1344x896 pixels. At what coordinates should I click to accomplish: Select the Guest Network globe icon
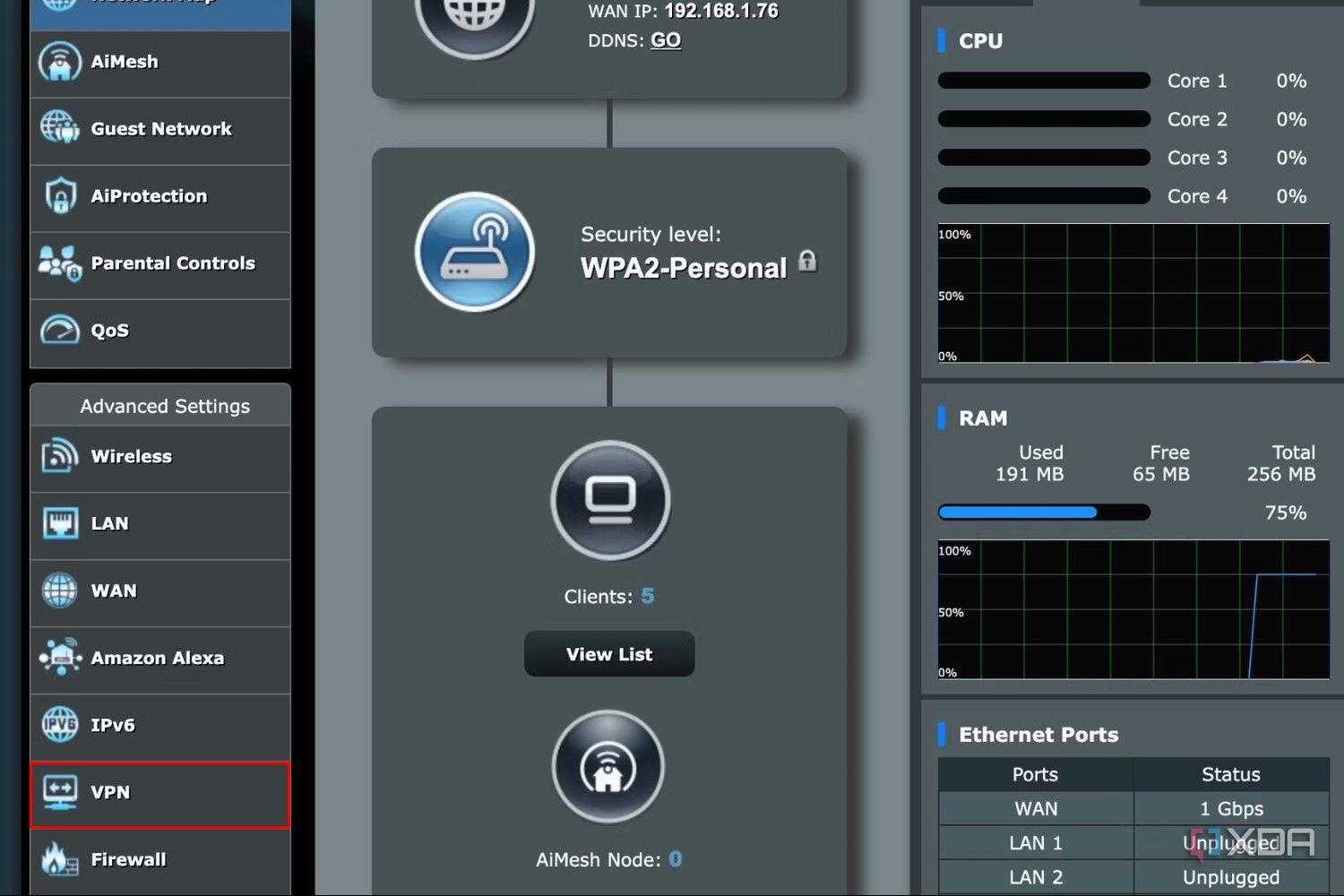click(x=57, y=128)
